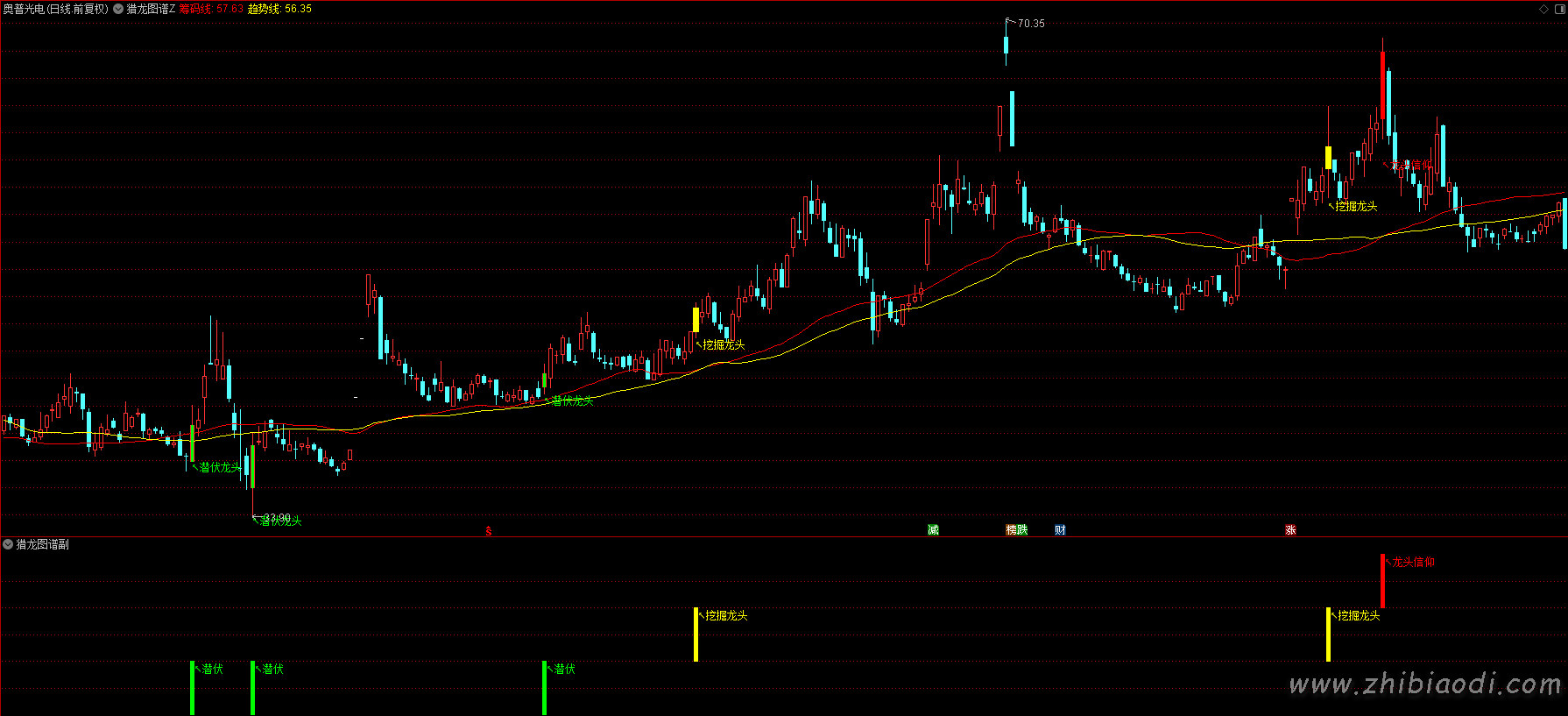Screen dimensions: 1568x716
Task: Click the 70.35 high price marker
Action: tap(1031, 24)
